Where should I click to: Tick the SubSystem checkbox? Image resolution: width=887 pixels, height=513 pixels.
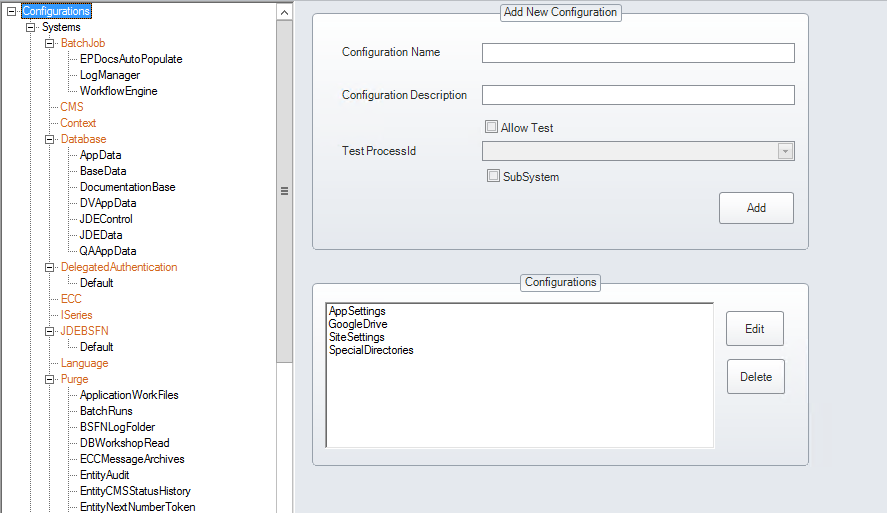[493, 176]
